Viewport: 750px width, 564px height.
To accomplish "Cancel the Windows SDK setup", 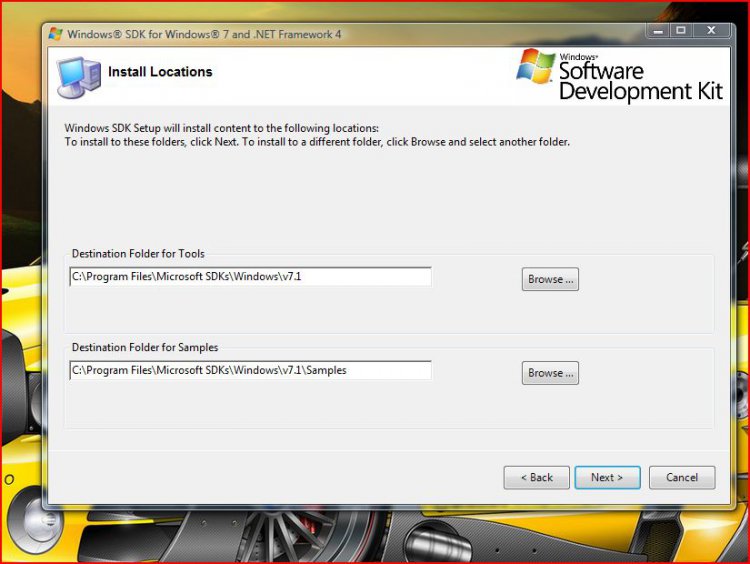I will [x=681, y=477].
